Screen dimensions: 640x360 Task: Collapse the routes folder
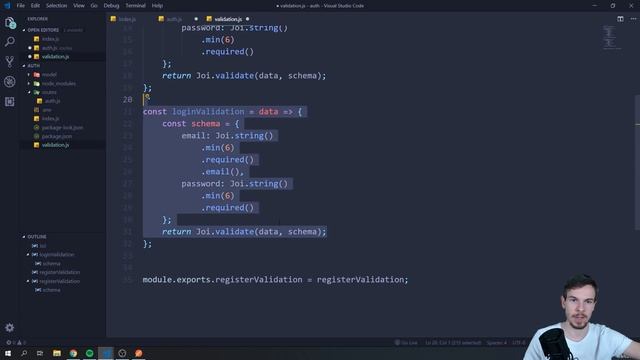29,92
